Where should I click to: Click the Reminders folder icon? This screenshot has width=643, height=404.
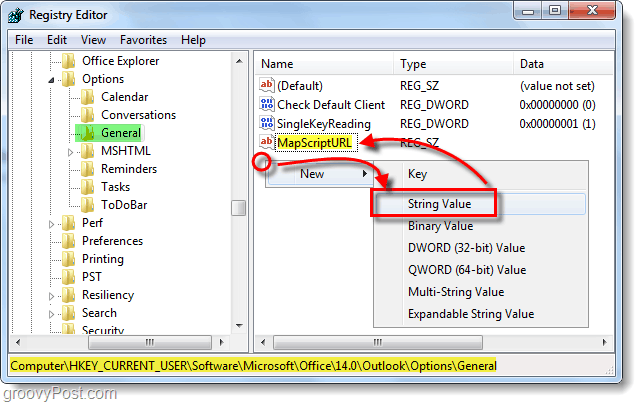click(x=87, y=169)
